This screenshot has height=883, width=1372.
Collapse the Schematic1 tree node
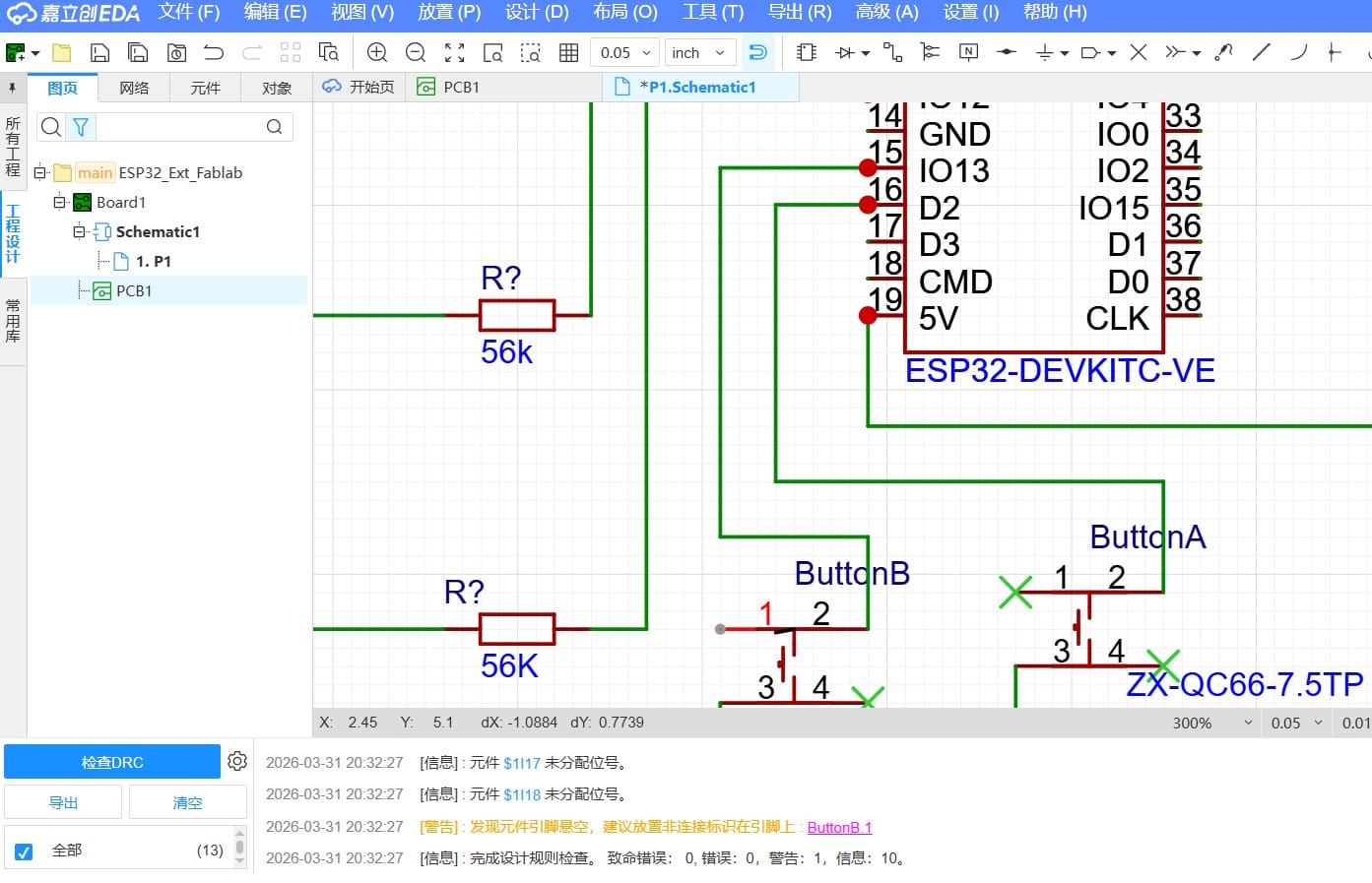click(79, 231)
